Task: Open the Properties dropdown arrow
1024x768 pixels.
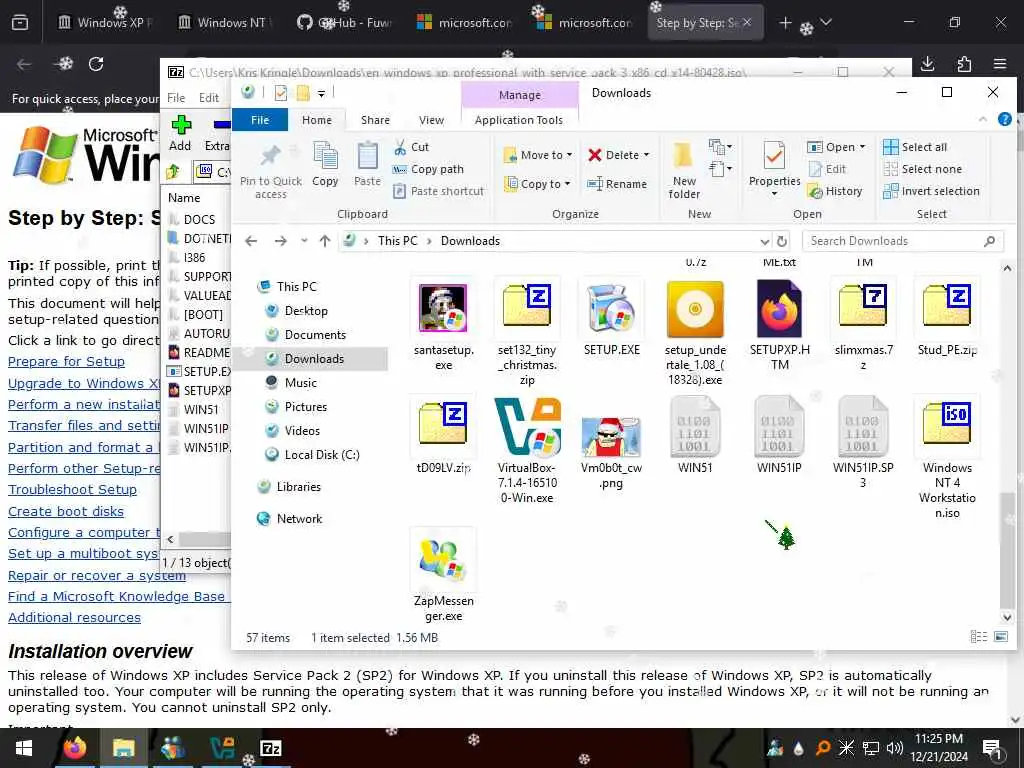Action: pyautogui.click(x=774, y=194)
